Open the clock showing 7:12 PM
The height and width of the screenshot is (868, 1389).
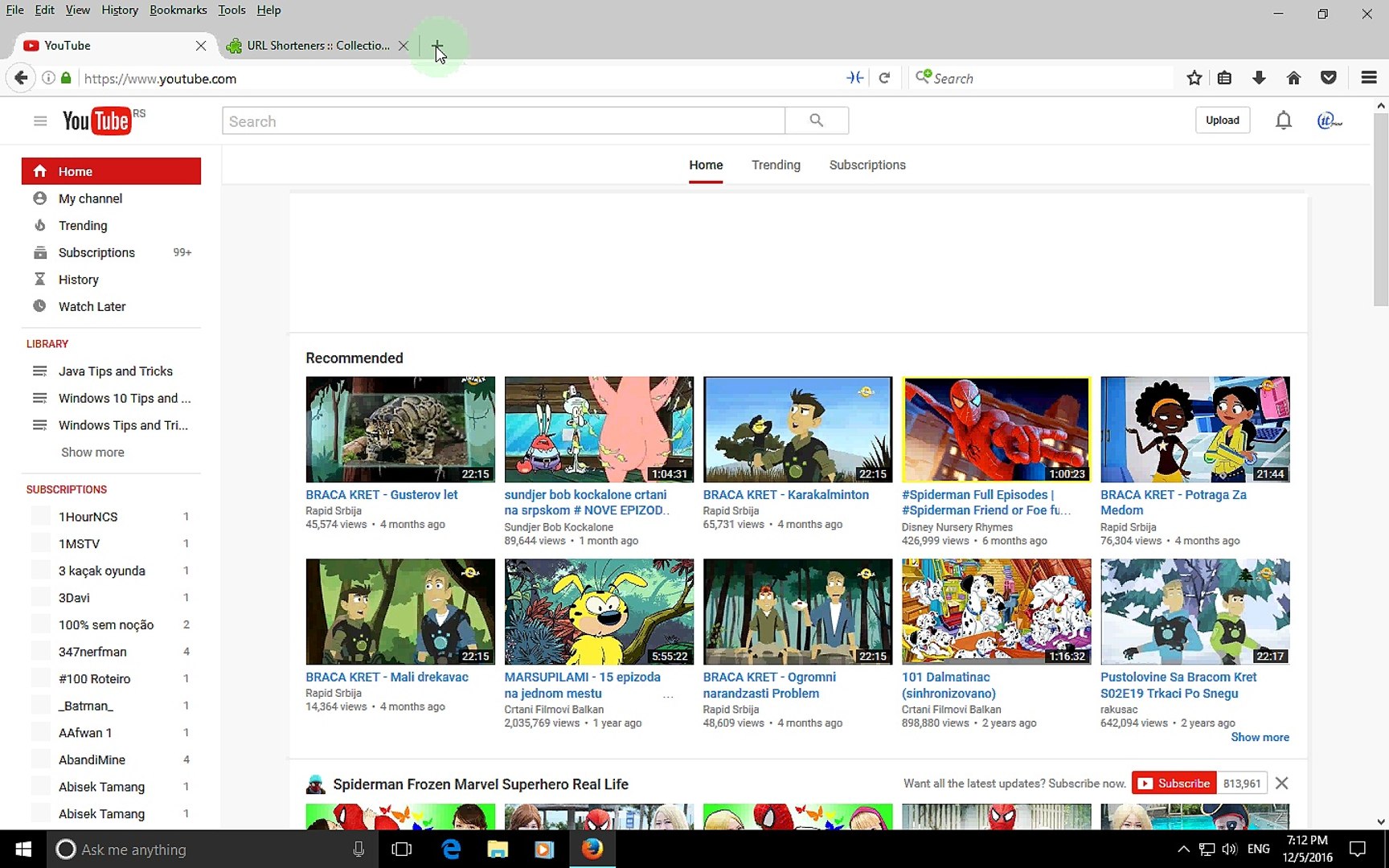(1307, 850)
